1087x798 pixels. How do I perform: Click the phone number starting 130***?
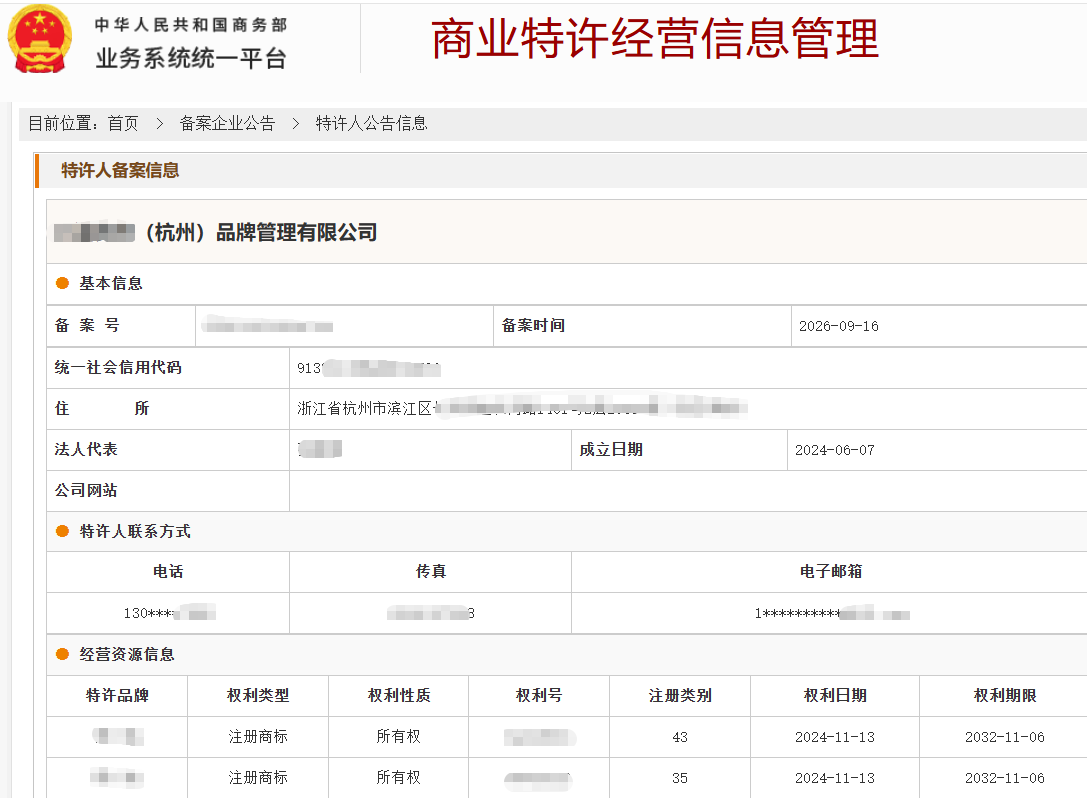(x=170, y=613)
